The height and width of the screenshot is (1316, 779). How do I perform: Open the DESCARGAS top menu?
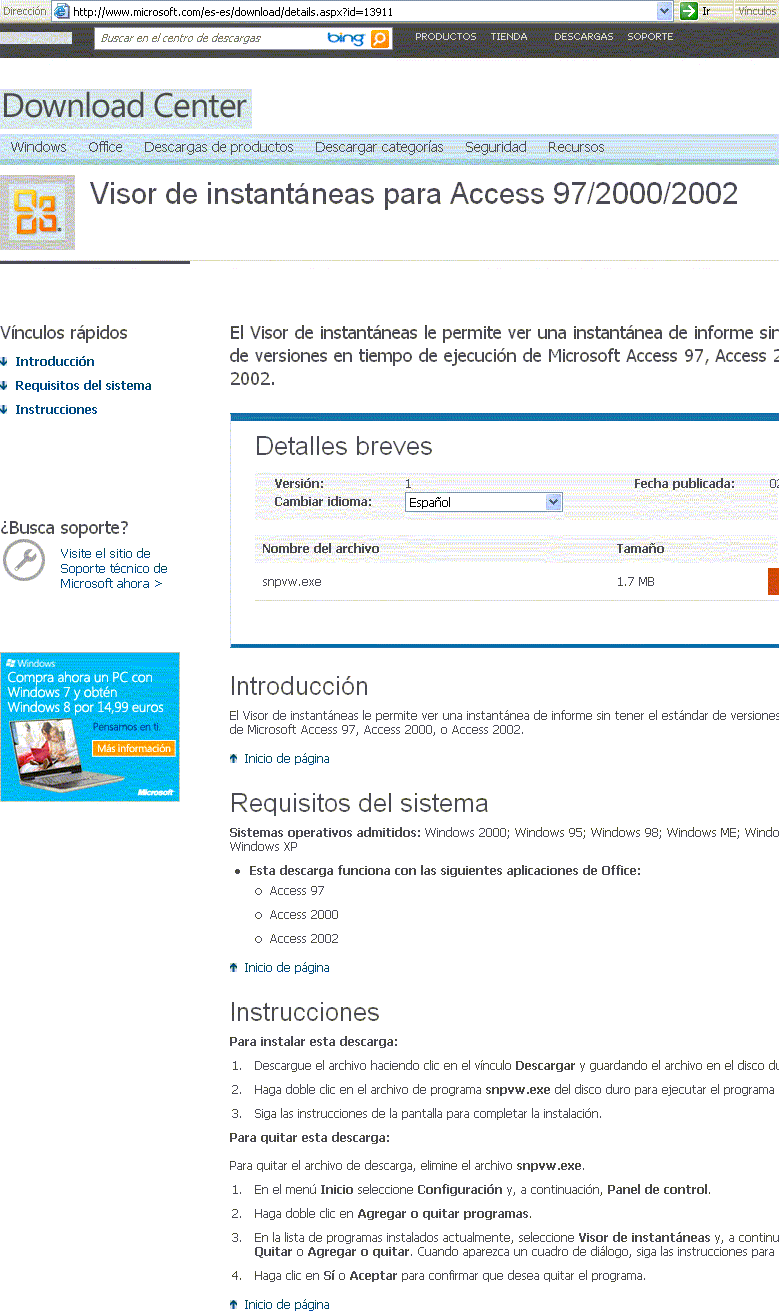point(584,37)
